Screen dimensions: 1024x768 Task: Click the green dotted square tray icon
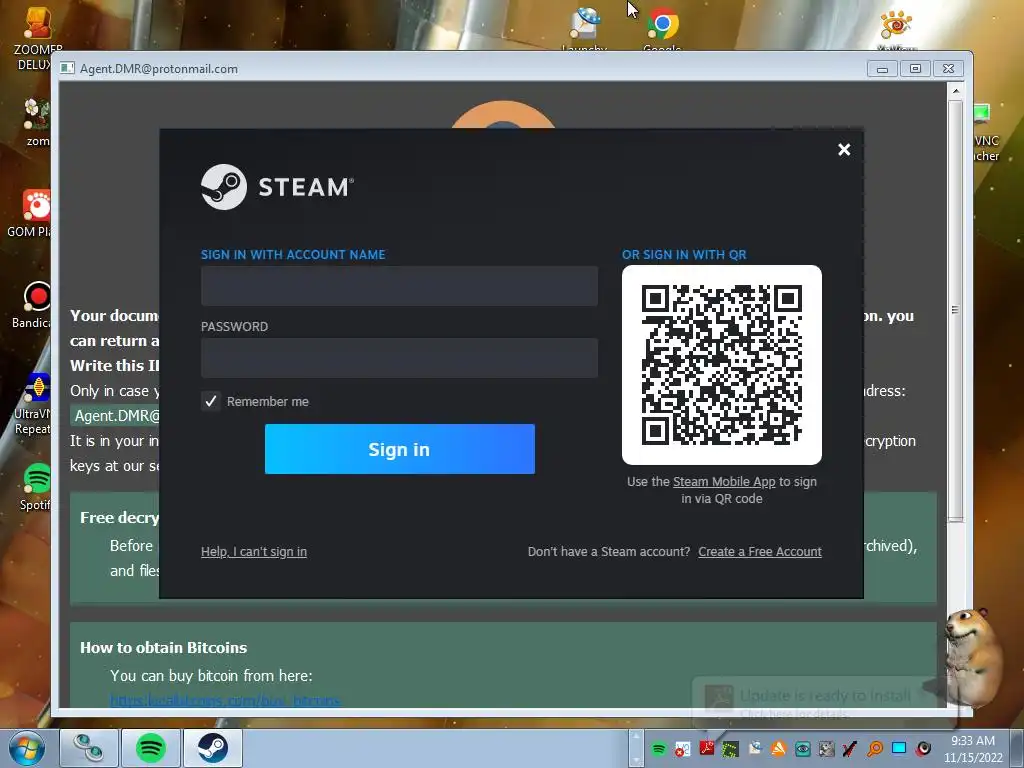point(730,749)
